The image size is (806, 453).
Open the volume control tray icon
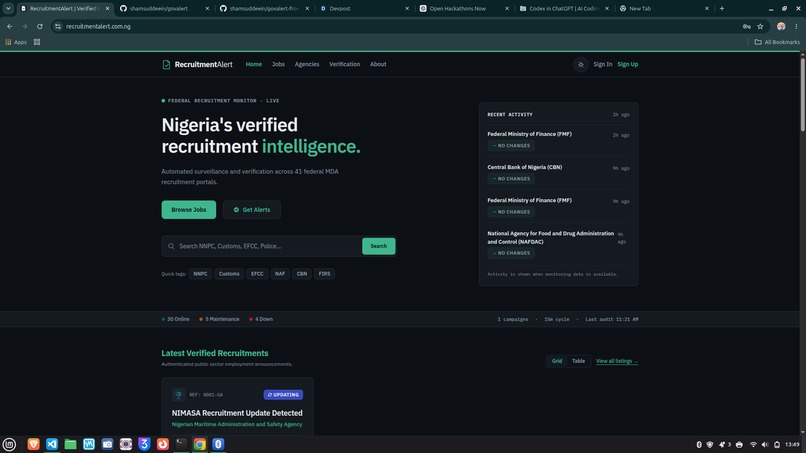coord(765,445)
